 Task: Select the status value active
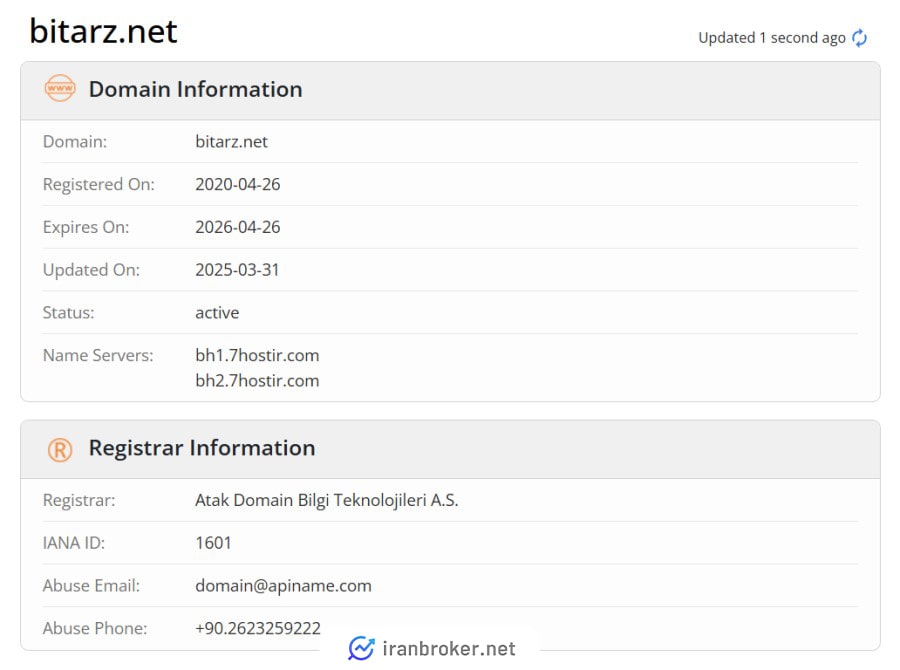(x=217, y=313)
